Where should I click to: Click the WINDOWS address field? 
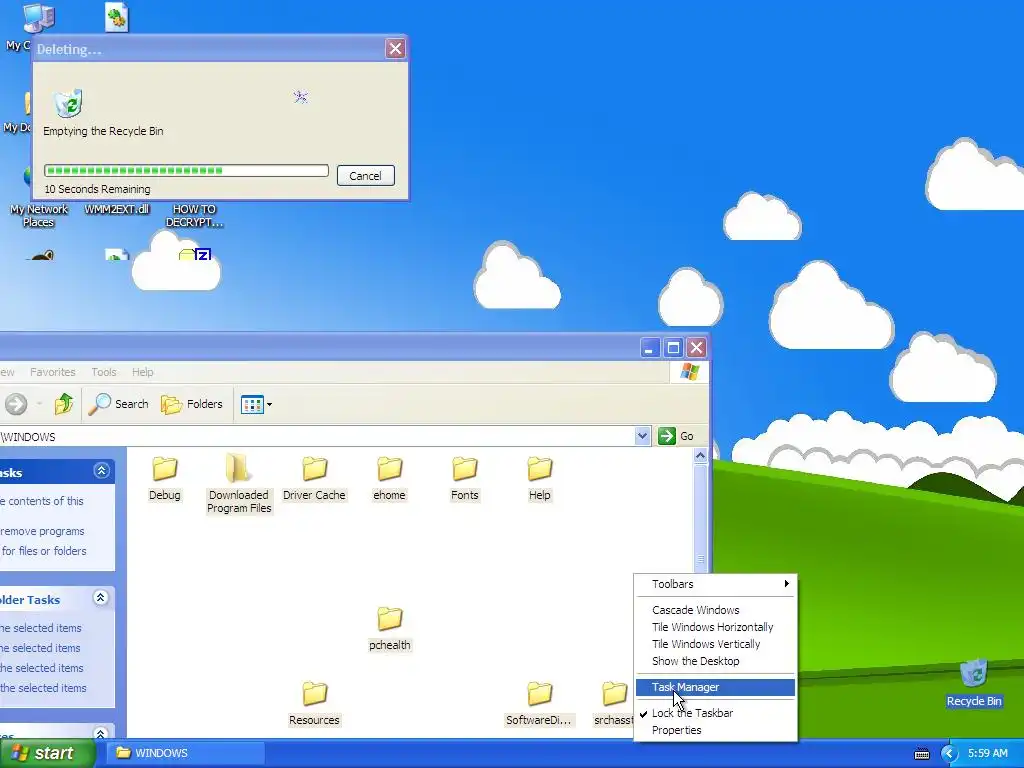(317, 437)
